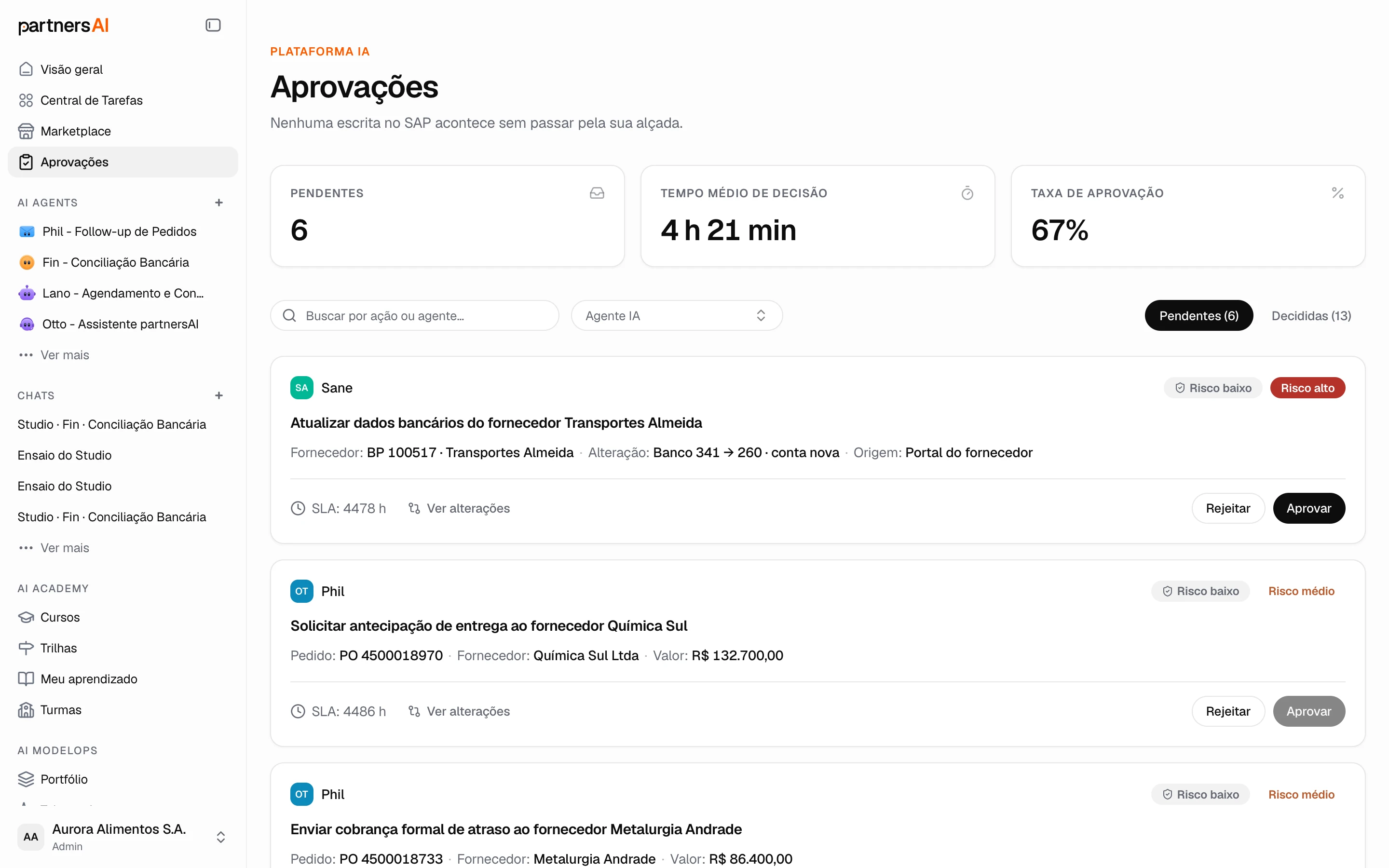Click the OT avatar on Química Sul card
The image size is (1389, 868).
[x=302, y=591]
